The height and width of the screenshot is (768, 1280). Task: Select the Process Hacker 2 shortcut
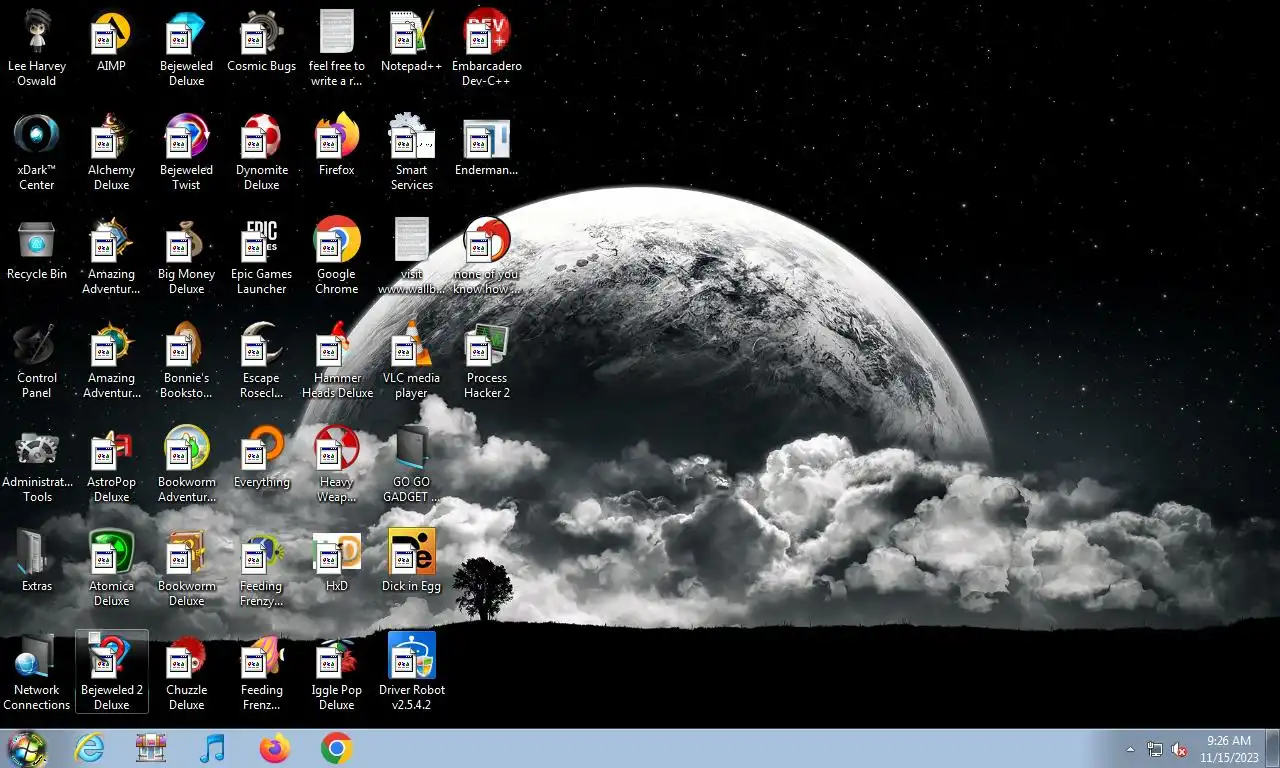(x=487, y=360)
